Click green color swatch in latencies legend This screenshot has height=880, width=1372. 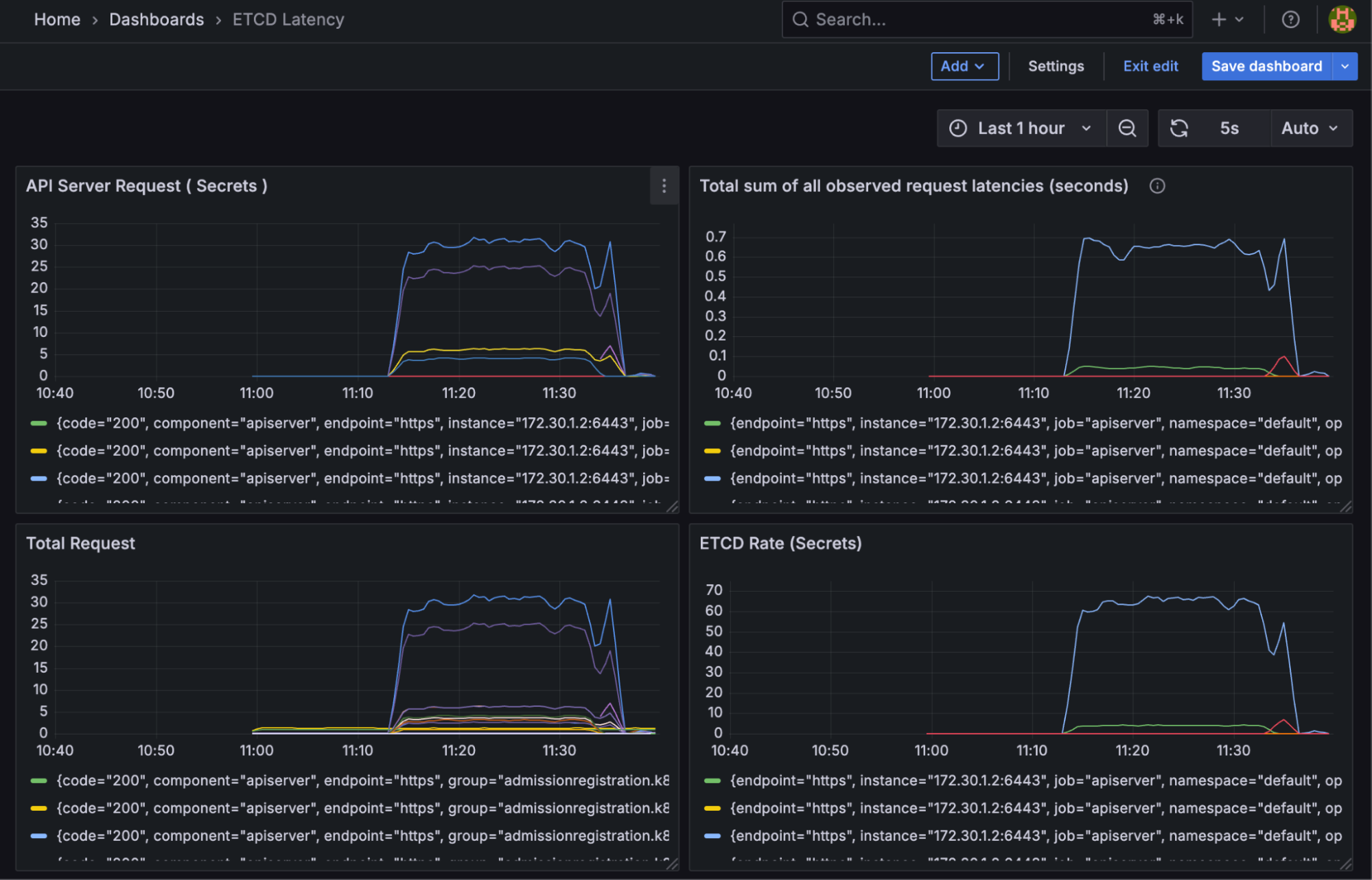pyautogui.click(x=712, y=424)
